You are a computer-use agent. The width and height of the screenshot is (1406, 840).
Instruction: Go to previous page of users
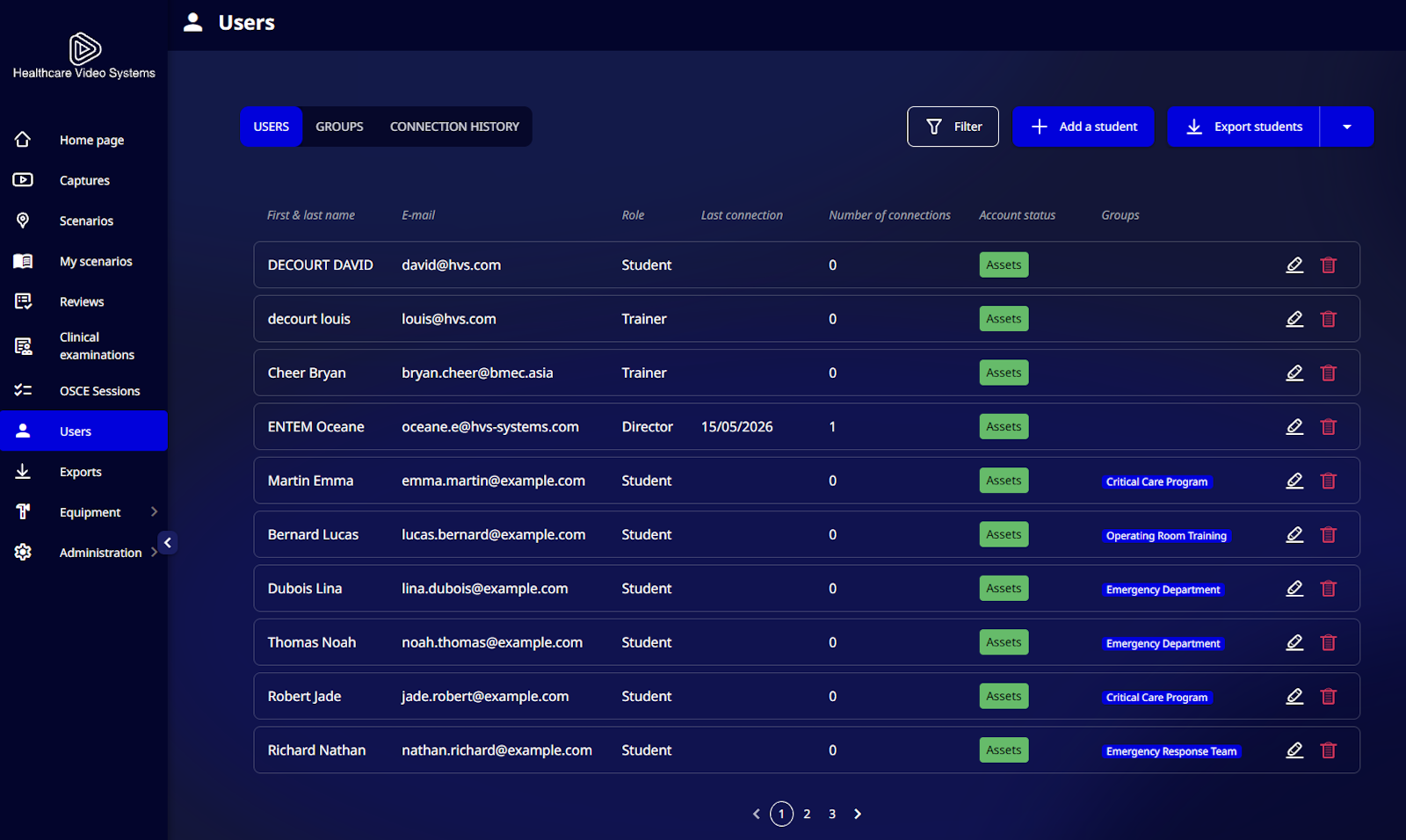[757, 815]
